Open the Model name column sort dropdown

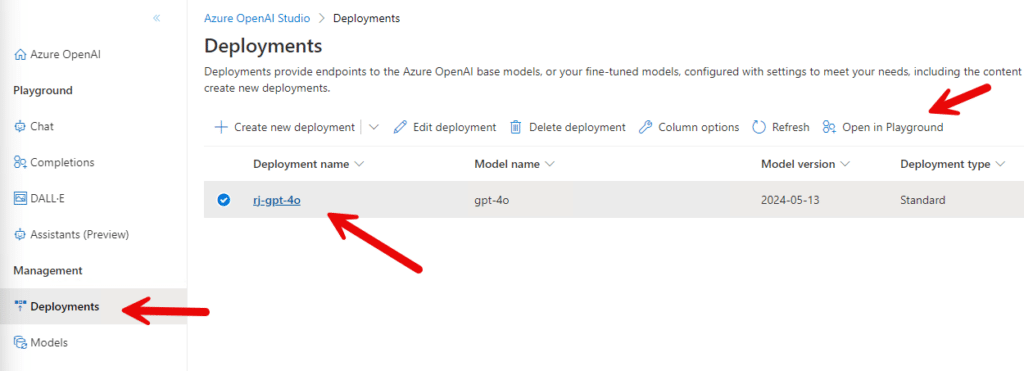coord(549,165)
